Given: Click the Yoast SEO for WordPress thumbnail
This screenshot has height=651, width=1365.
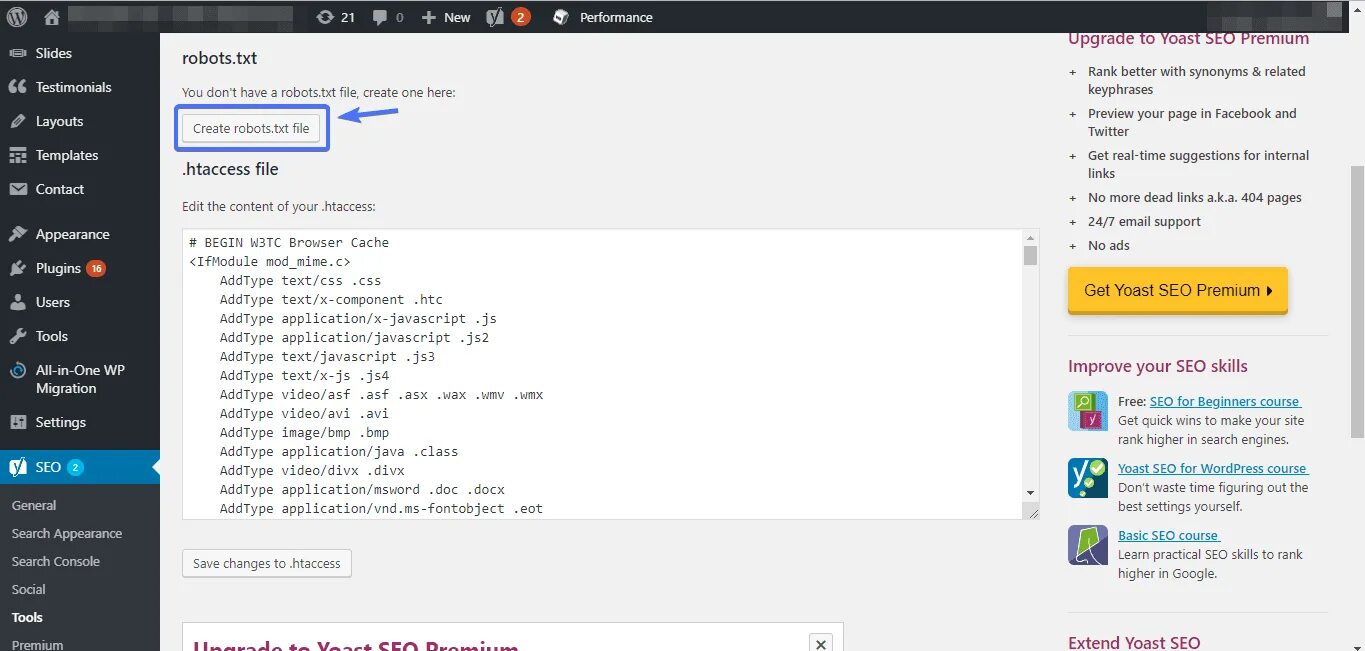Looking at the screenshot, I should click(1088, 478).
